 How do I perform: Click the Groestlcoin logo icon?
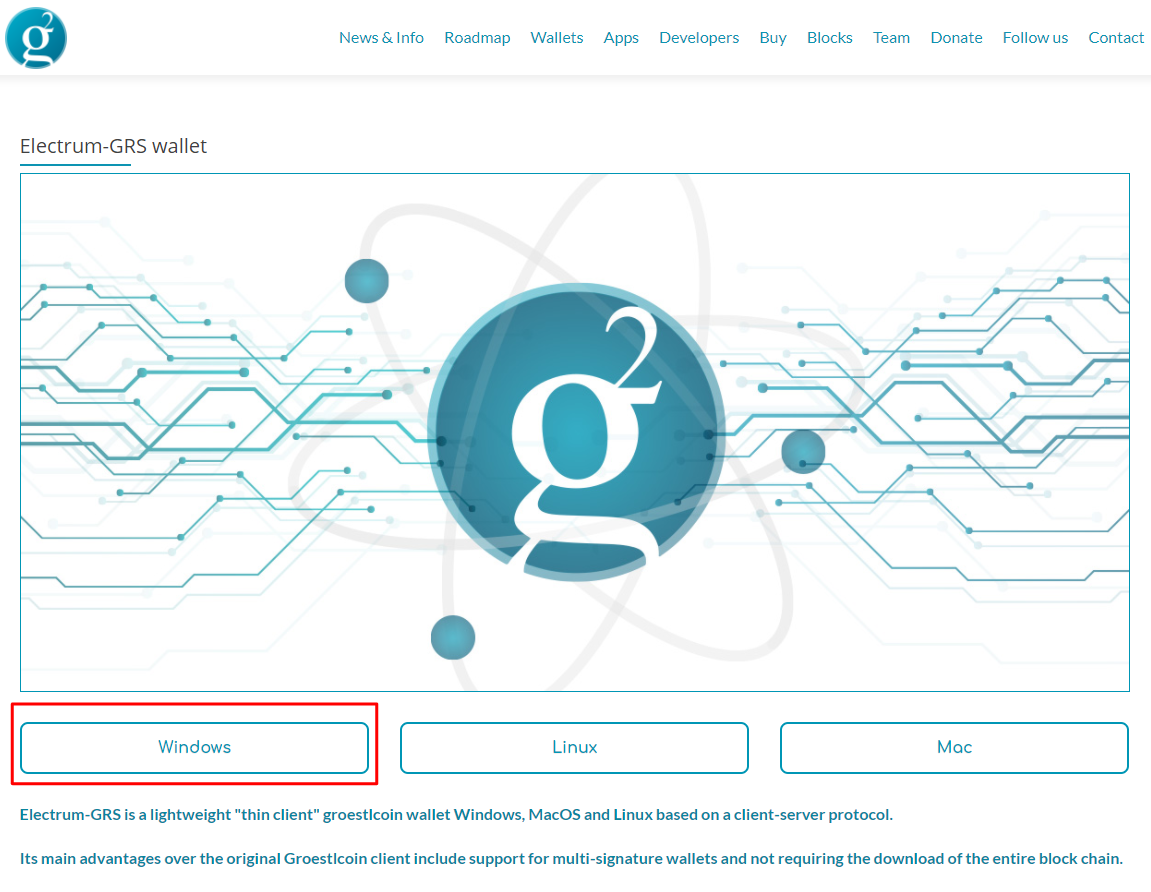pyautogui.click(x=36, y=37)
